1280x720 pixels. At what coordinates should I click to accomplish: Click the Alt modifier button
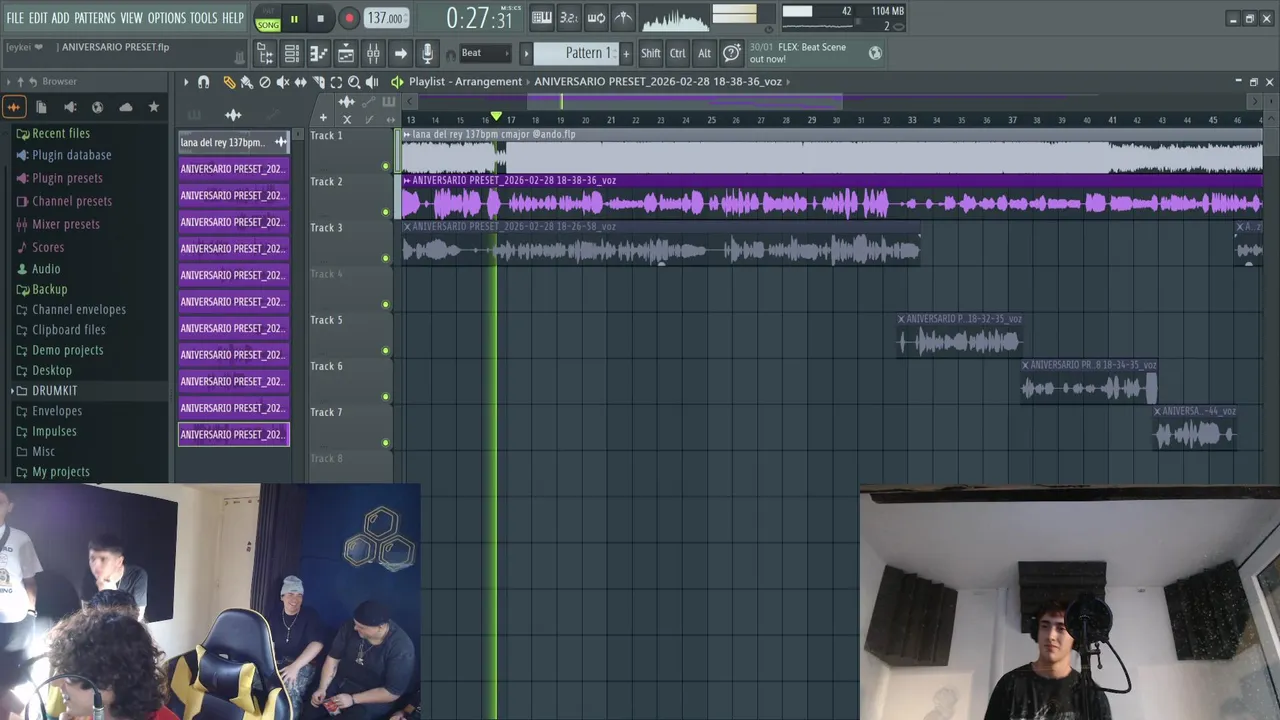(704, 54)
